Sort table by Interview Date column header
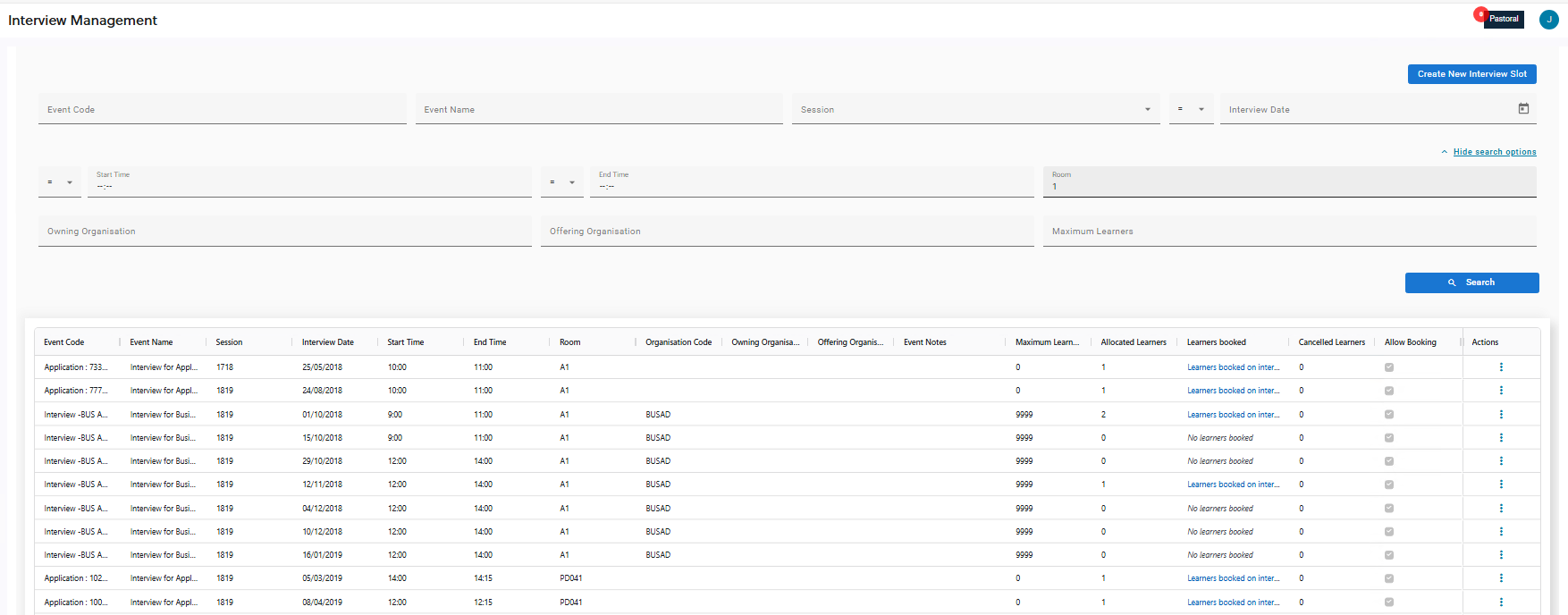The height and width of the screenshot is (615, 1568). (327, 342)
